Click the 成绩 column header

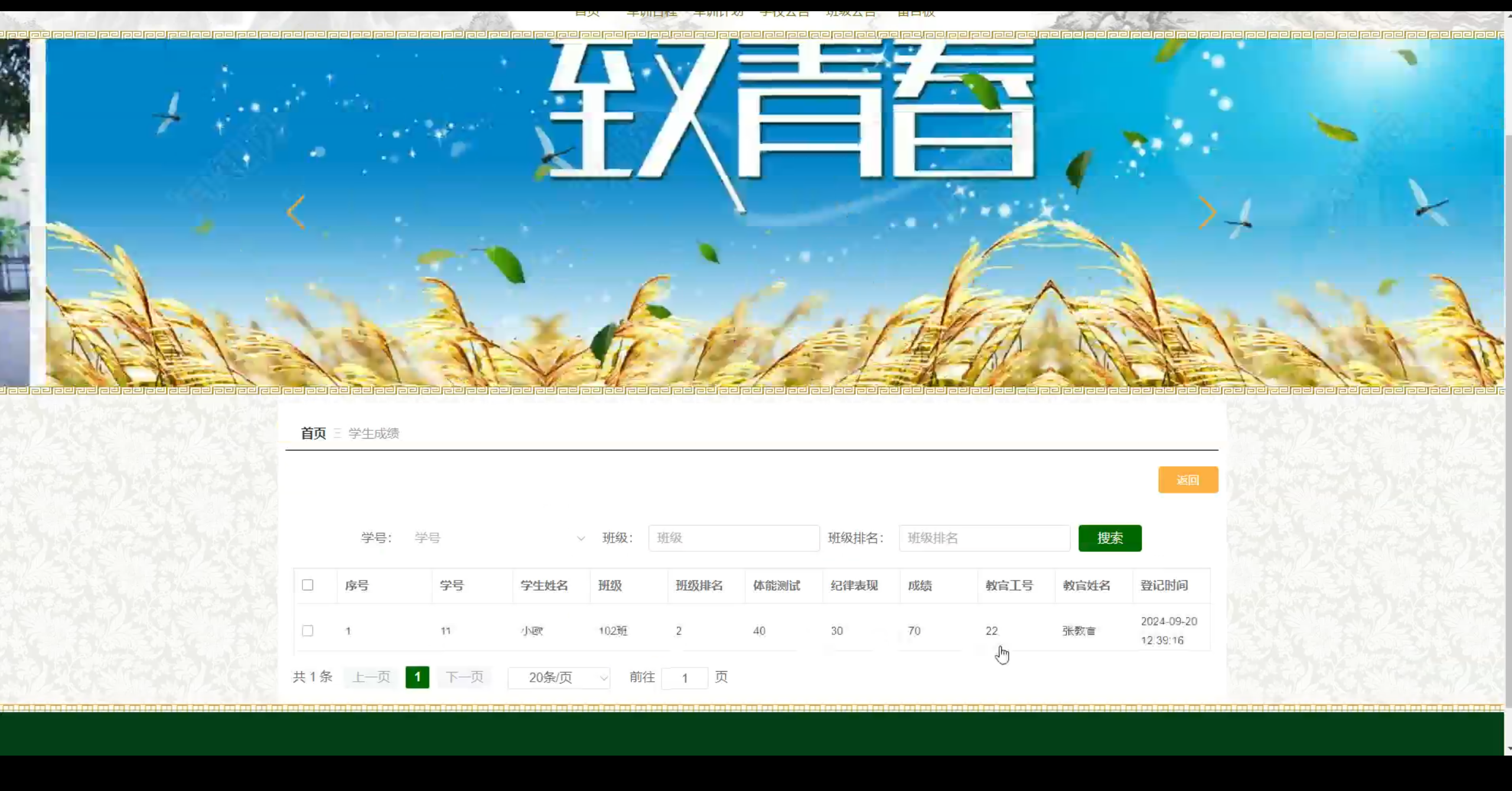tap(920, 586)
